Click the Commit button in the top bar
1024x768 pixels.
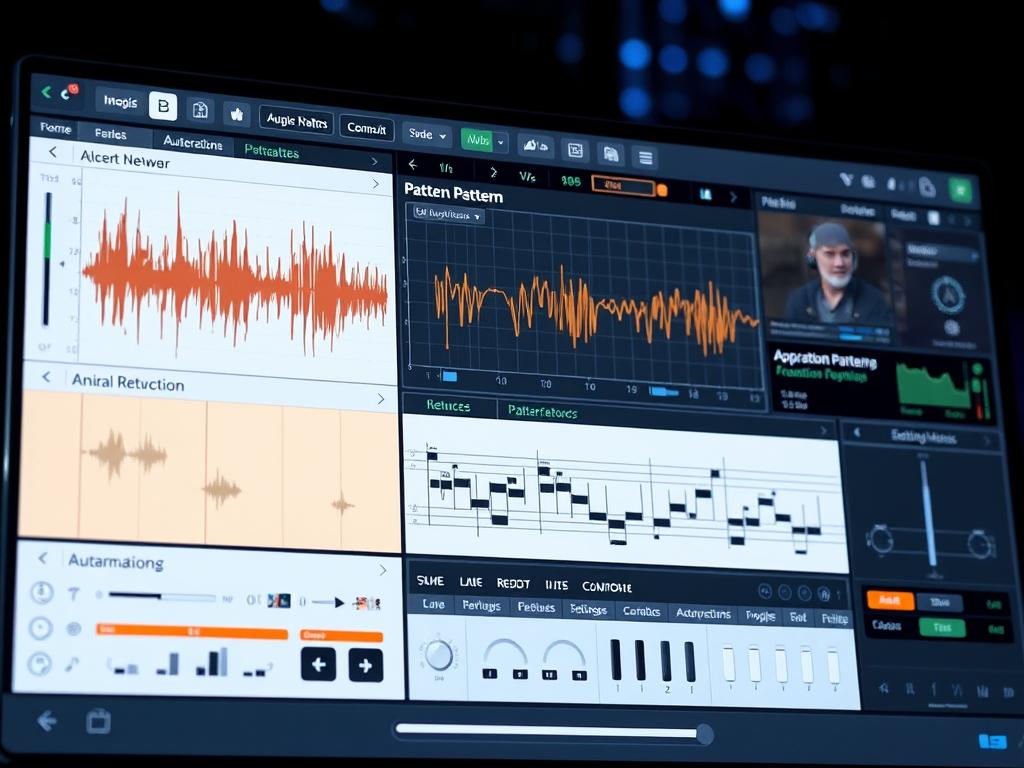tap(367, 128)
